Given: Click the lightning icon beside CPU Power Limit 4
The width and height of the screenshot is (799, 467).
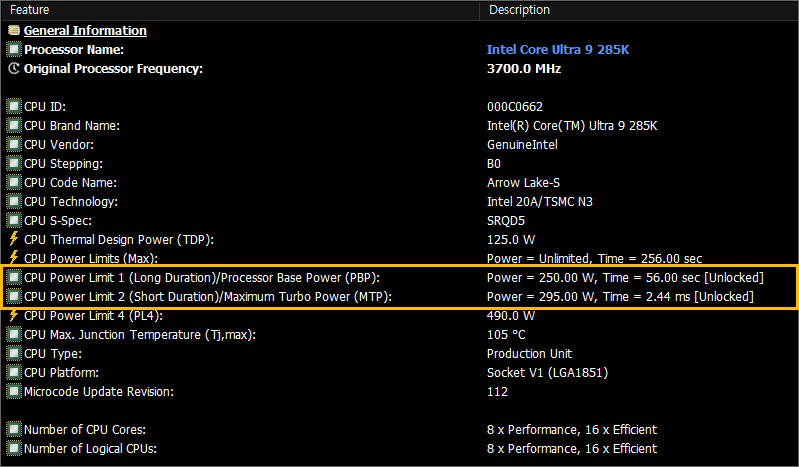Looking at the screenshot, I should (14, 315).
